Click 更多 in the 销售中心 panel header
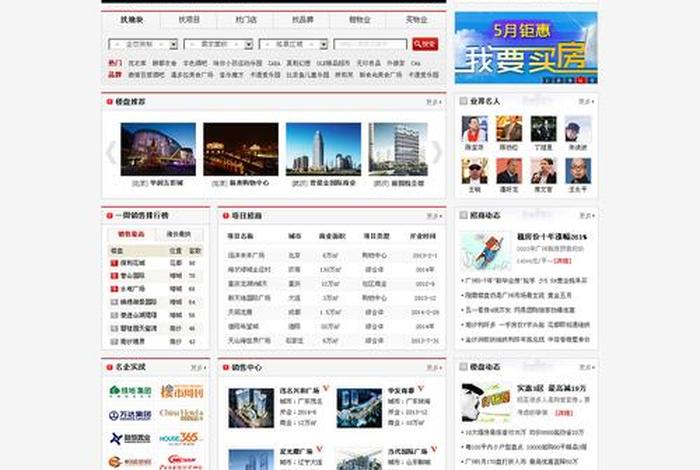Image resolution: width=700 pixels, height=470 pixels. [433, 368]
